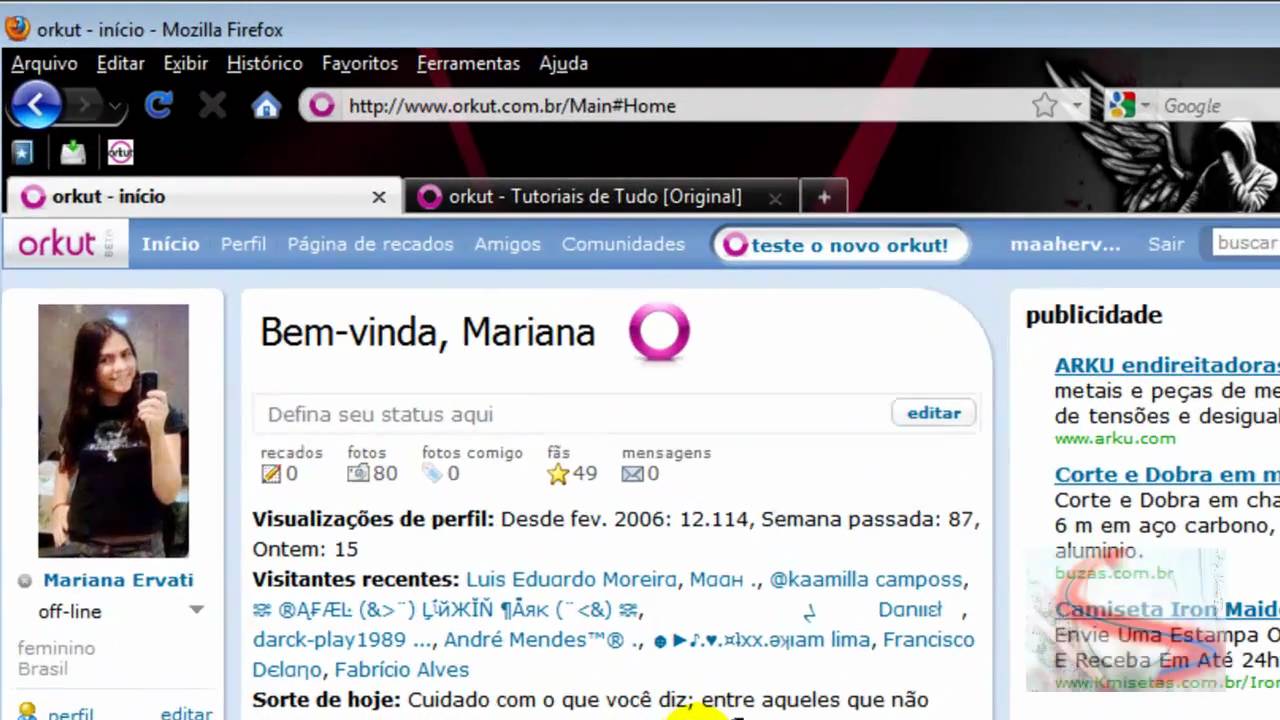Open the Ferramentas menu

tap(468, 63)
